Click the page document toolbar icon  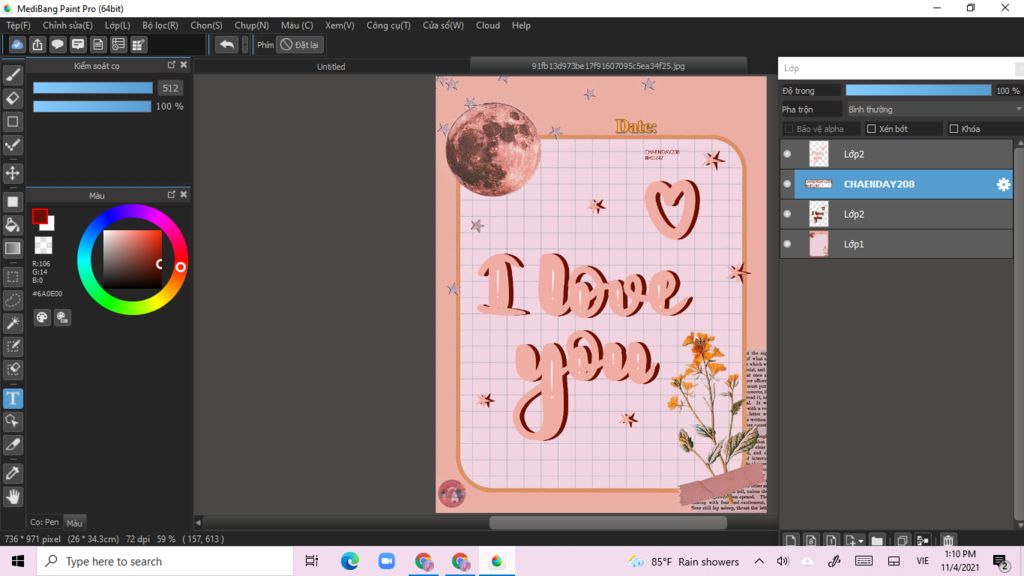point(98,44)
